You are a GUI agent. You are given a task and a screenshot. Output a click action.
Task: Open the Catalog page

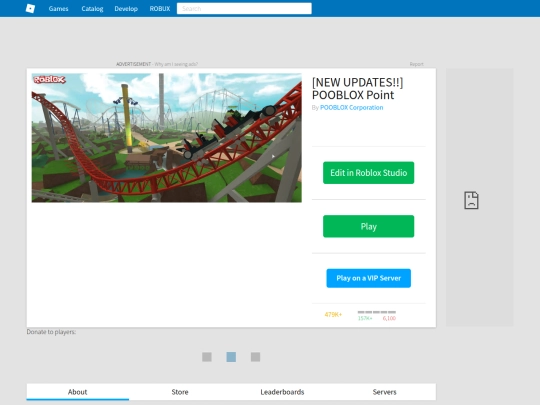pyautogui.click(x=92, y=9)
